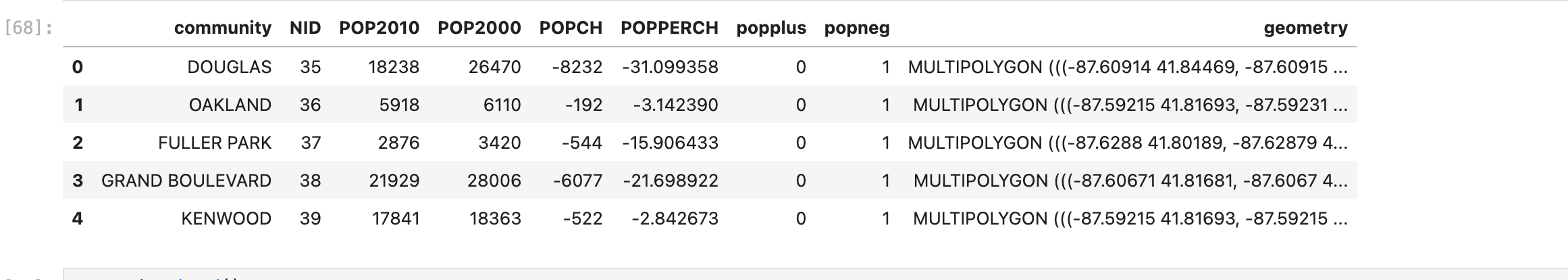This screenshot has width=1568, height=280.
Task: Click the NID column header
Action: (x=305, y=28)
